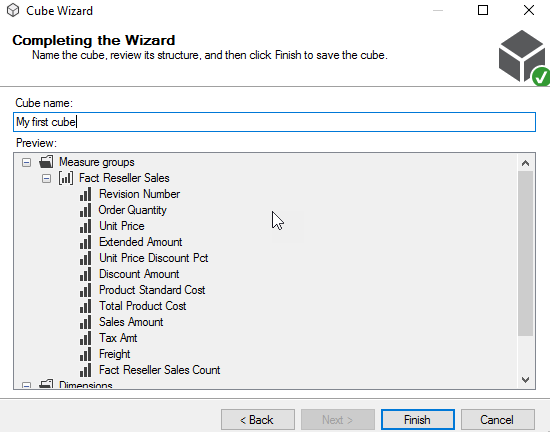Click the Fact Reseller Sales measure group icon
The height and width of the screenshot is (432, 550).
pos(66,178)
